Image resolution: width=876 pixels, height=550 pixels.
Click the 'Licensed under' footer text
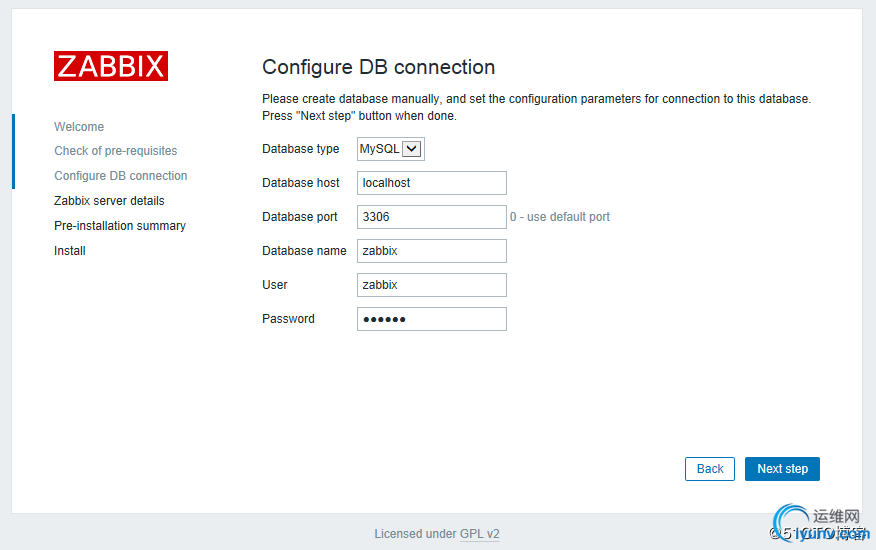[x=416, y=534]
